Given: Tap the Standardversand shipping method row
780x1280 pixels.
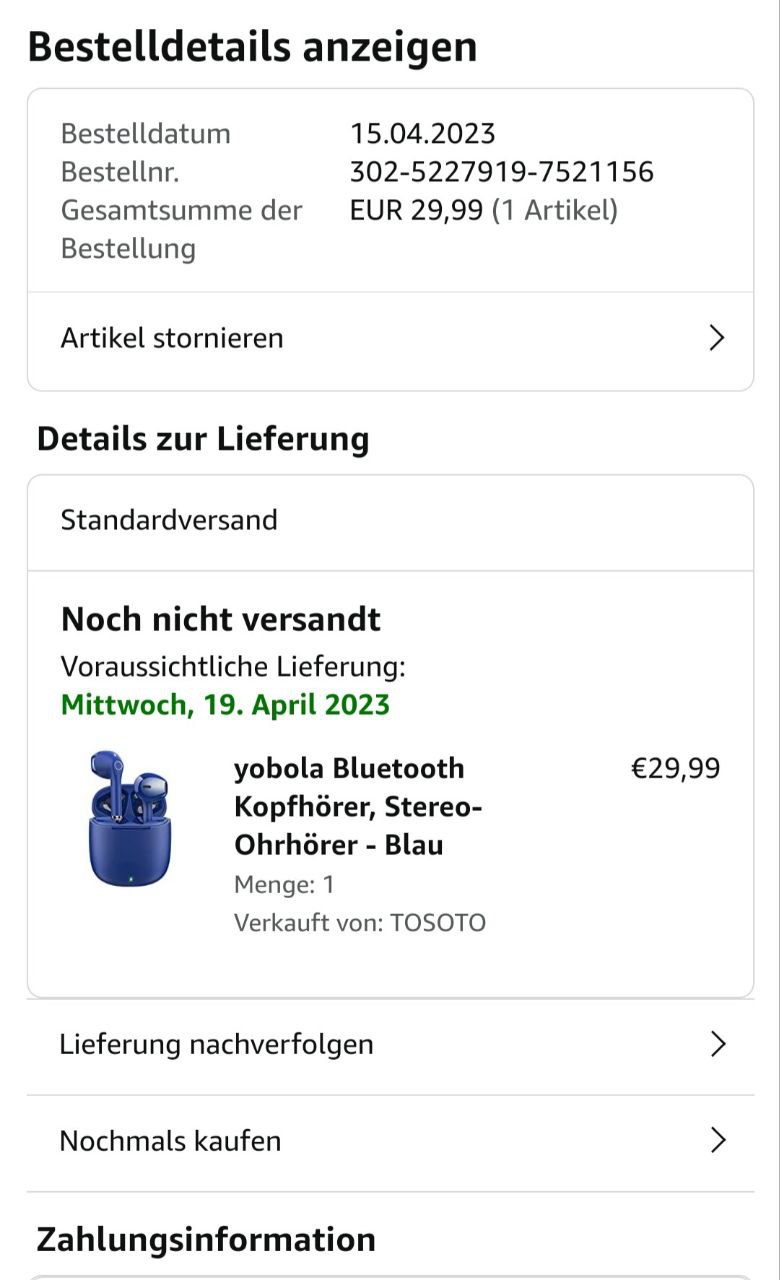Looking at the screenshot, I should pos(390,521).
